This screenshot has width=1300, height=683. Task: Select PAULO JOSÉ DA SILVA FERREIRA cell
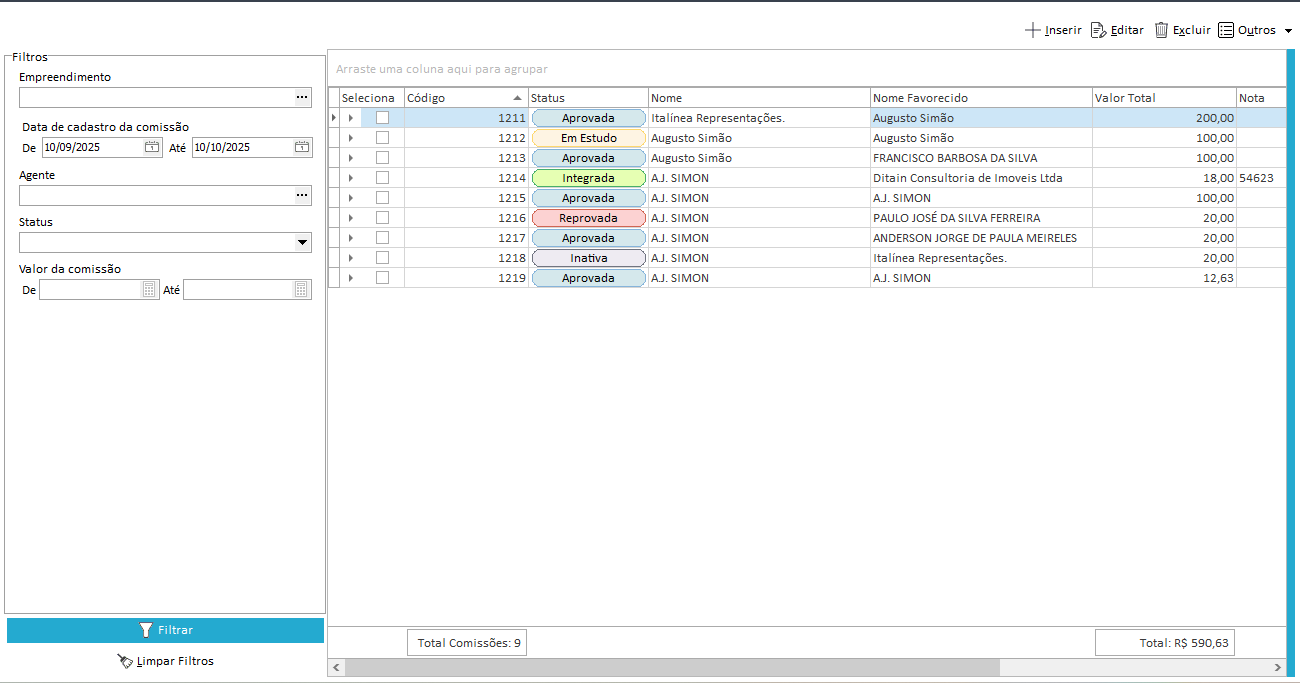point(981,218)
